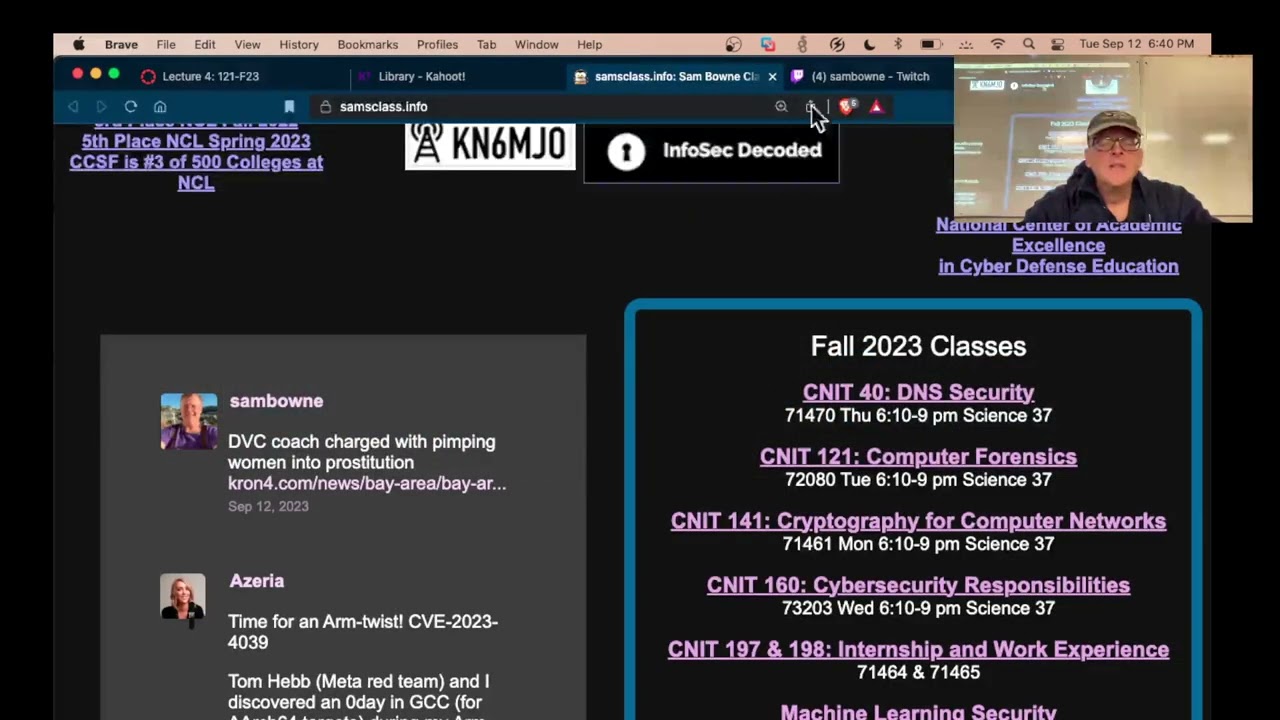This screenshot has height=720, width=1280.
Task: Reload the samsclass.info page
Action: (131, 106)
